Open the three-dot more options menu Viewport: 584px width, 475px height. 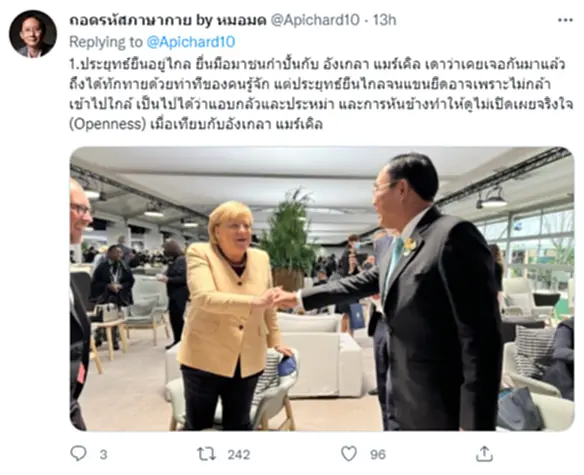click(565, 20)
